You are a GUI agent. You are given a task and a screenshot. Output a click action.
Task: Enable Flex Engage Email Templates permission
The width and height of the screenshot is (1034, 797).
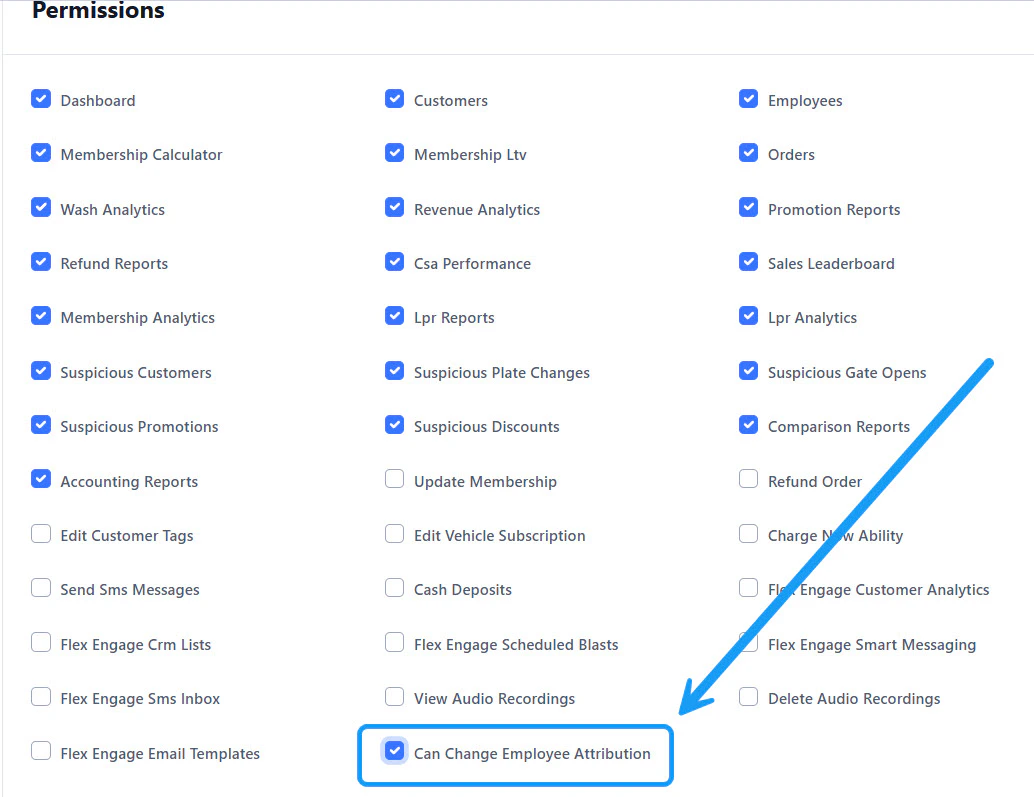point(41,752)
